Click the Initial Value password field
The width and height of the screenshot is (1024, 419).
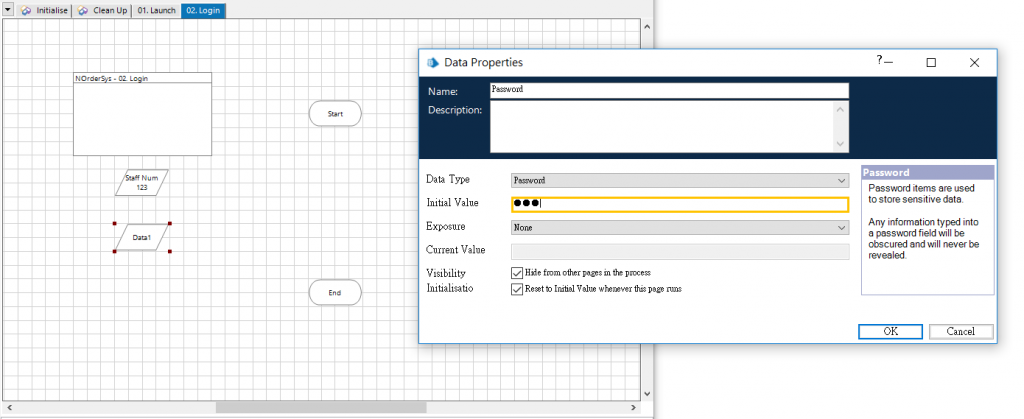click(680, 204)
